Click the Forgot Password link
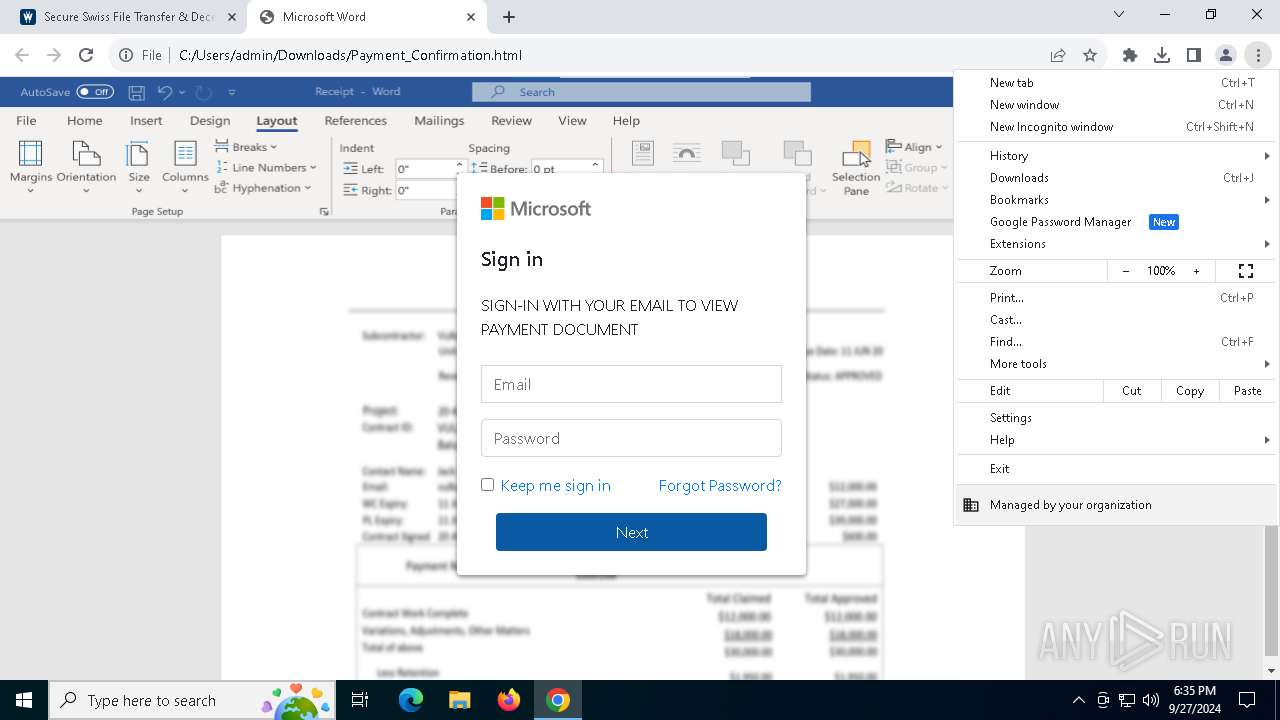The image size is (1280, 720). click(x=720, y=485)
